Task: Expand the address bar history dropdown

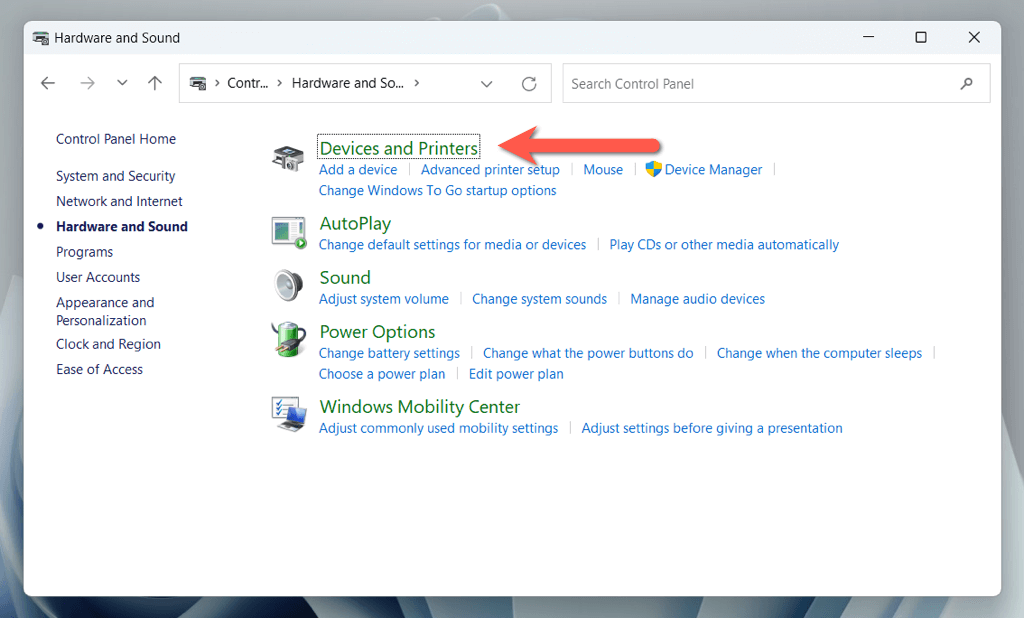Action: [487, 84]
